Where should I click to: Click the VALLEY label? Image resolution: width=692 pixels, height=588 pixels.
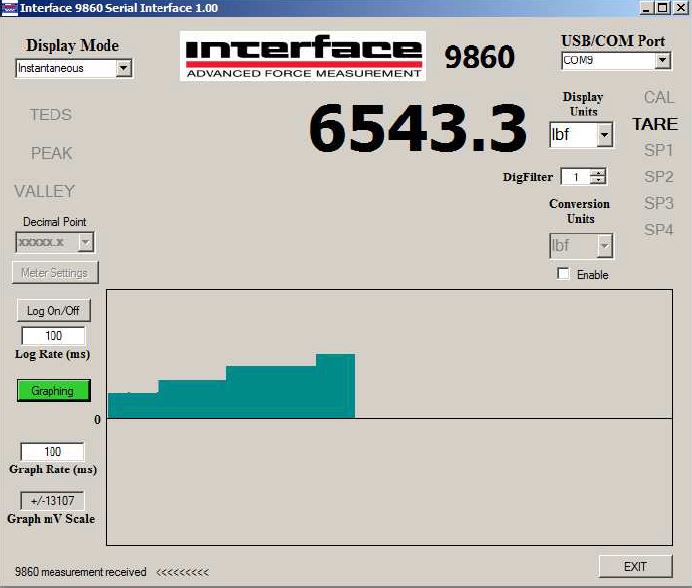45,191
